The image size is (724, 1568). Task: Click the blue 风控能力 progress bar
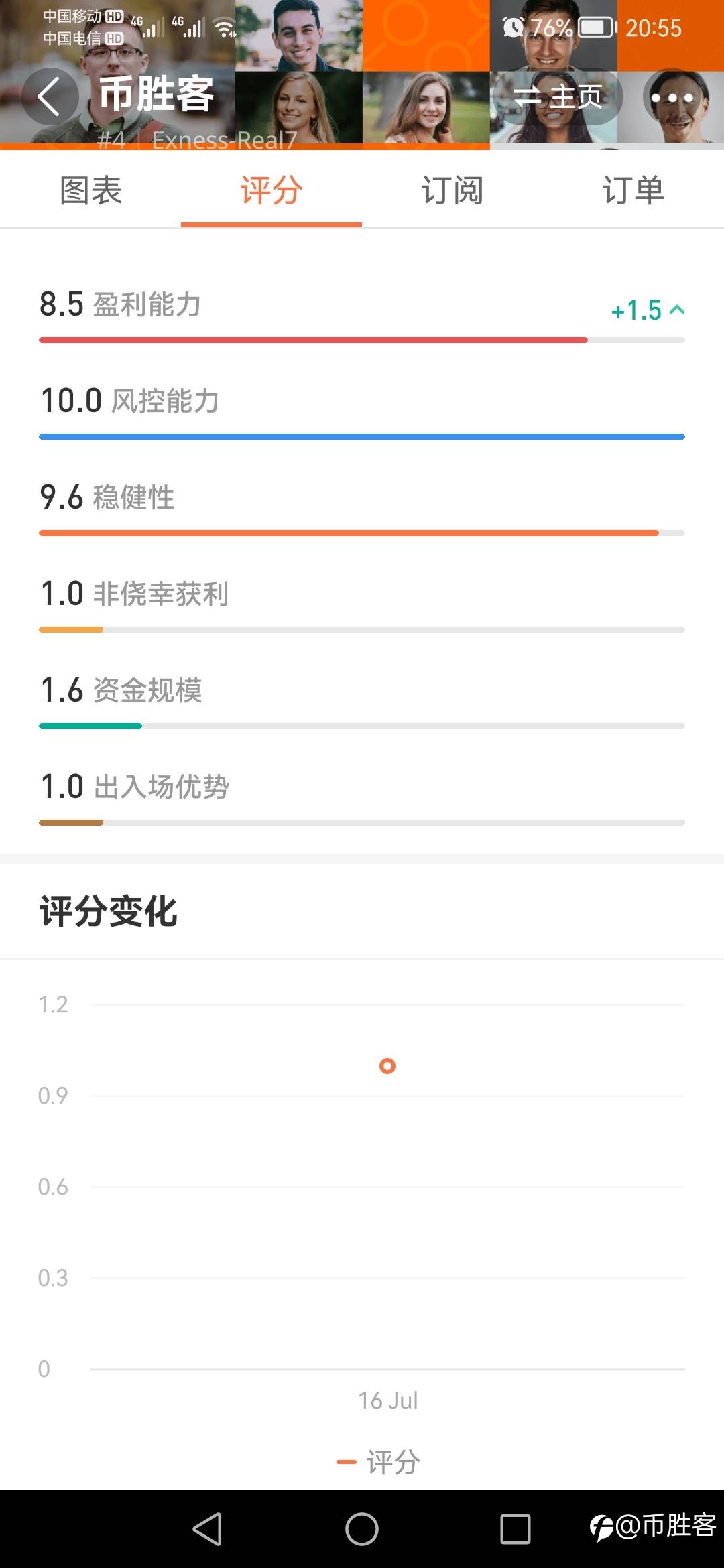362,437
